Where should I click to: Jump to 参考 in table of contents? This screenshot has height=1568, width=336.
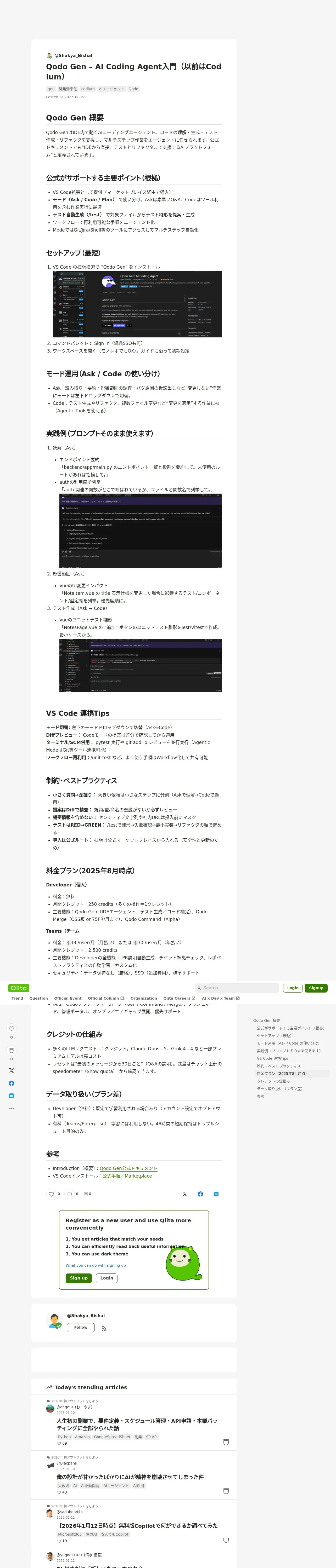[260, 1096]
